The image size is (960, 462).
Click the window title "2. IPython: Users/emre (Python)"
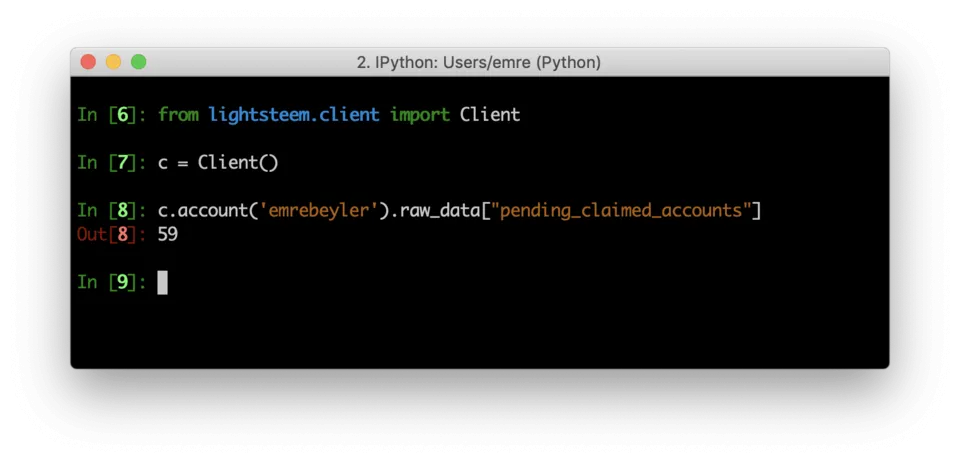[x=479, y=62]
